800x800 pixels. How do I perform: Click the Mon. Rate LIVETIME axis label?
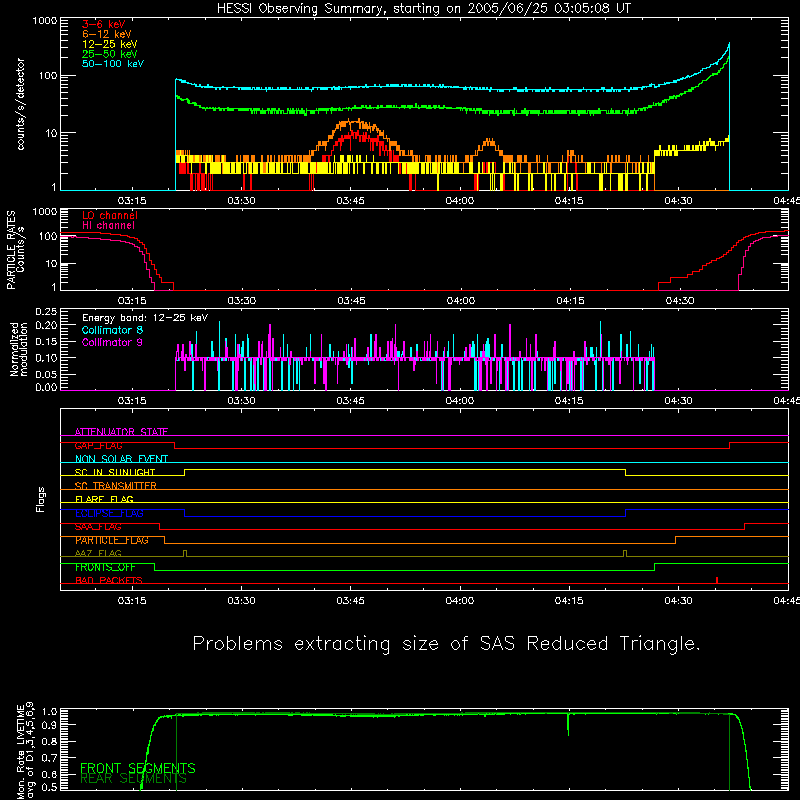pyautogui.click(x=25, y=751)
